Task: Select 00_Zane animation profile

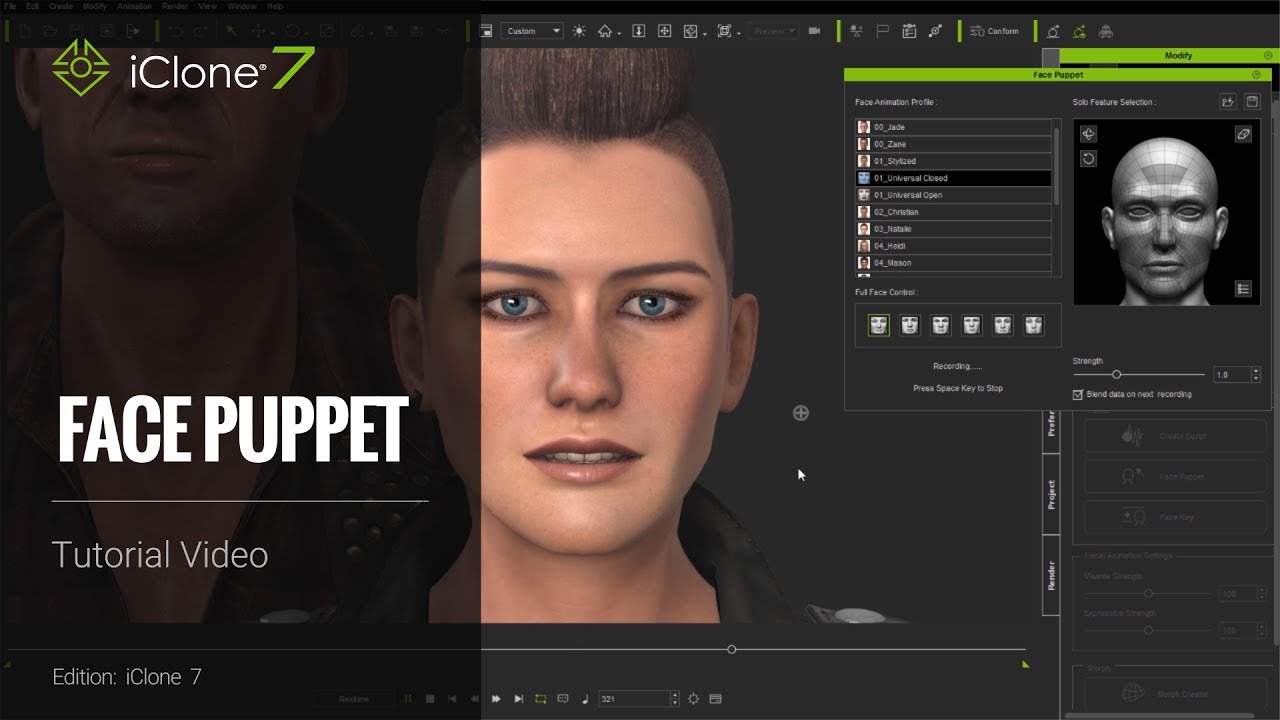Action: (954, 144)
